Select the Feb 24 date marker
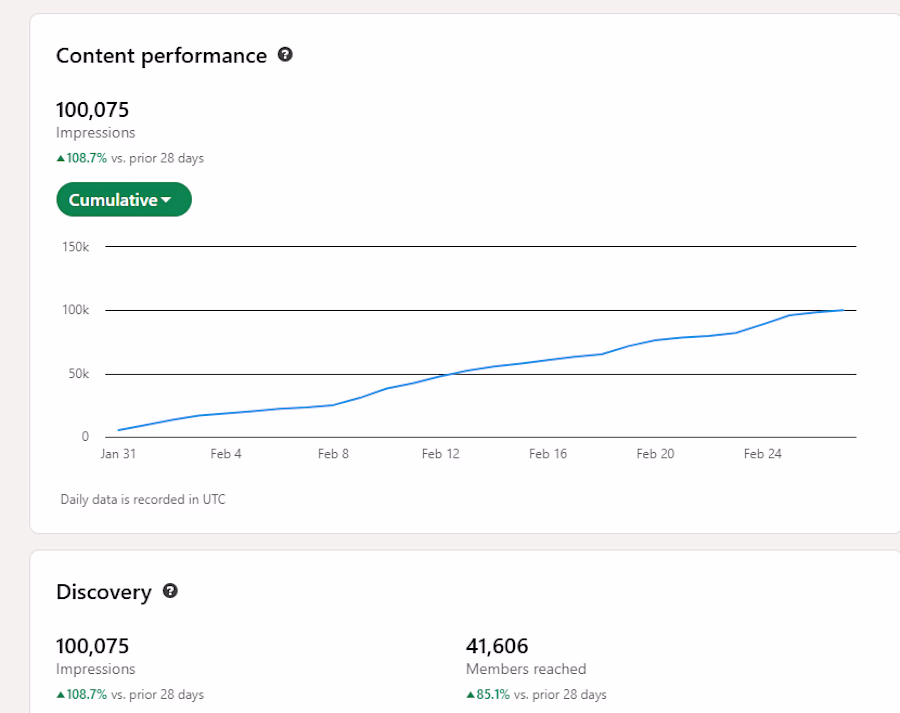 pyautogui.click(x=762, y=454)
